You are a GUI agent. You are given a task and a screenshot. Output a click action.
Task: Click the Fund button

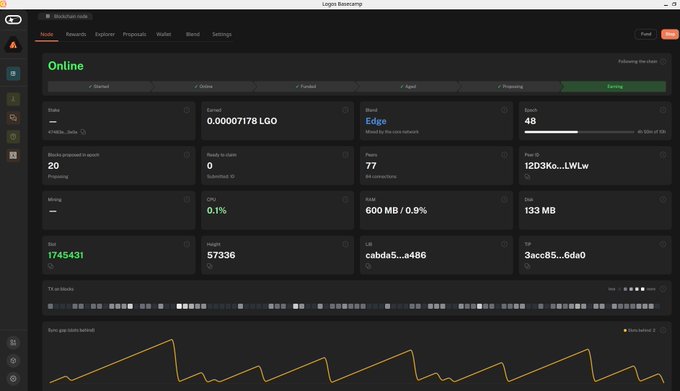pos(646,34)
